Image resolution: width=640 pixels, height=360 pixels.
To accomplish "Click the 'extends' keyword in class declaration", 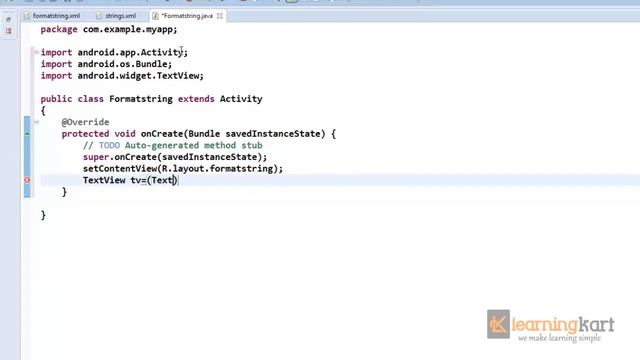I will [196, 99].
